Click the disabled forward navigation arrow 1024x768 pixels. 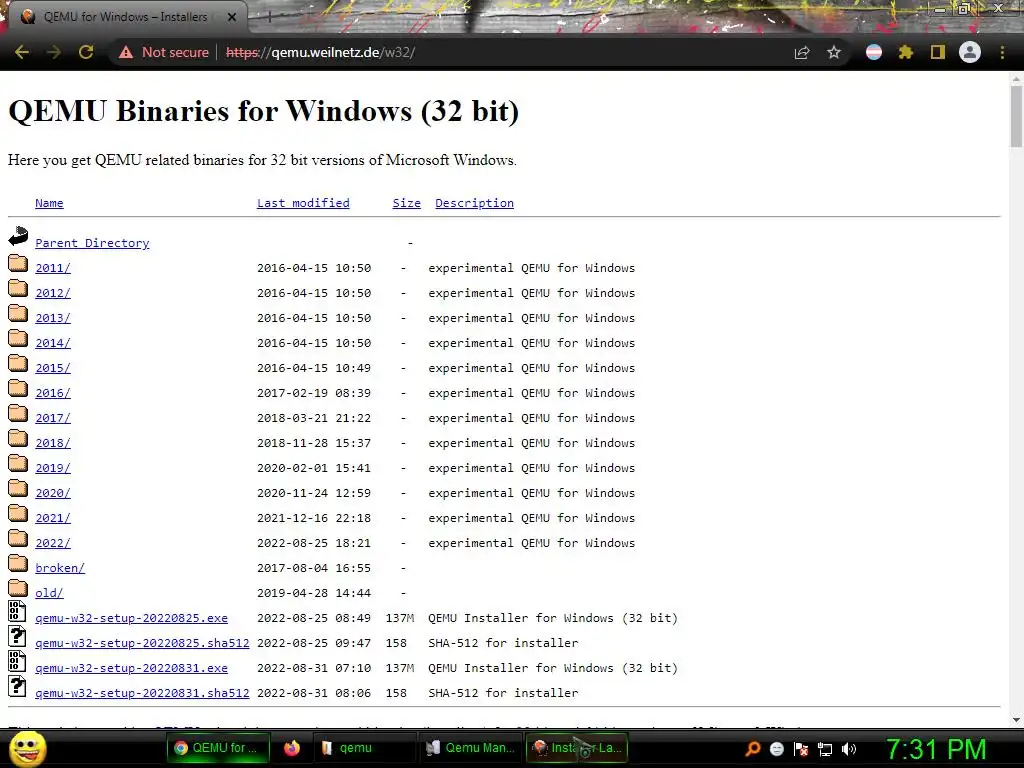54,52
